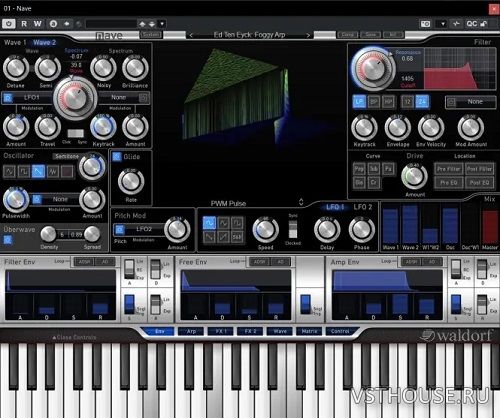Set filter slope to 24 dB

coord(422,102)
